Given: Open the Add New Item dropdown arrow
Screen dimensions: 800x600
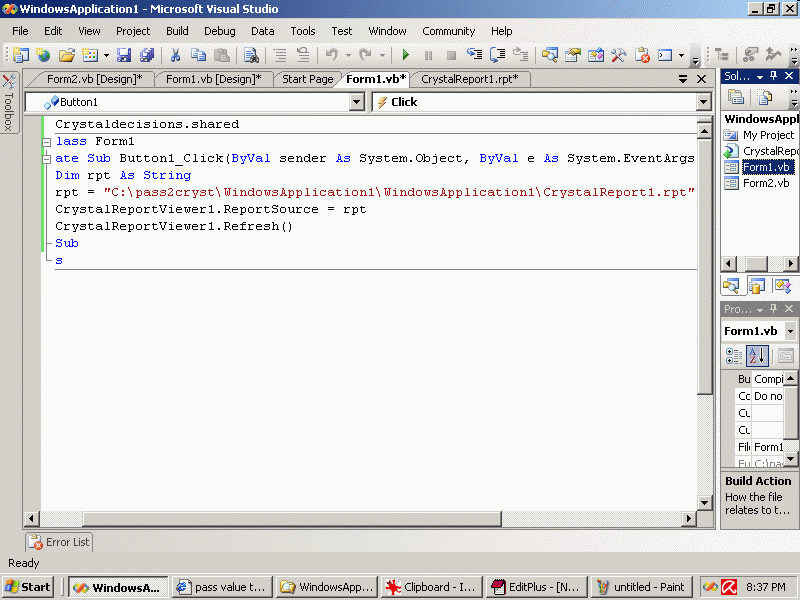Looking at the screenshot, I should click(x=106, y=55).
